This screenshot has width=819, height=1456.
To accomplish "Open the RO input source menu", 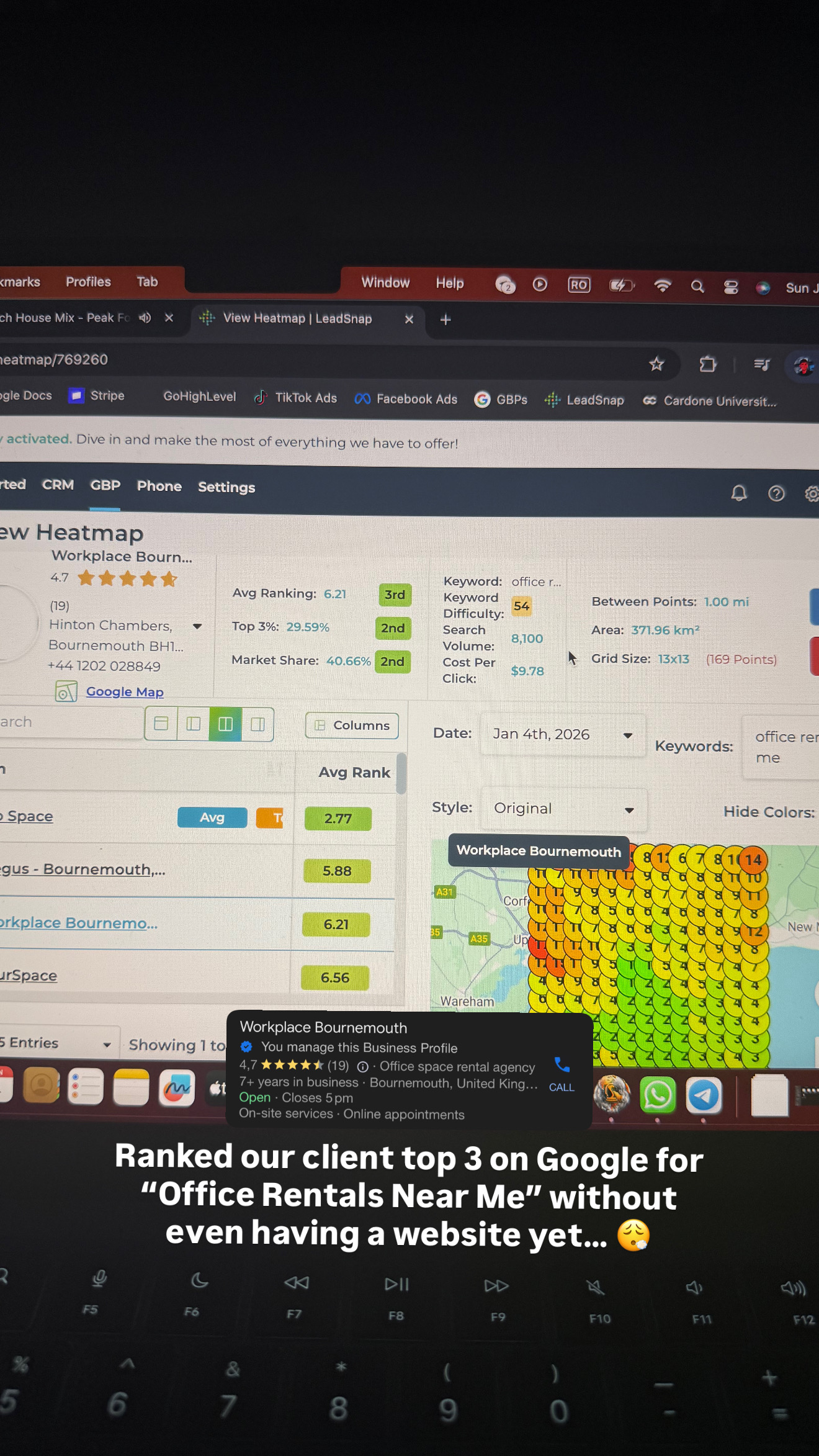I will tap(579, 285).
